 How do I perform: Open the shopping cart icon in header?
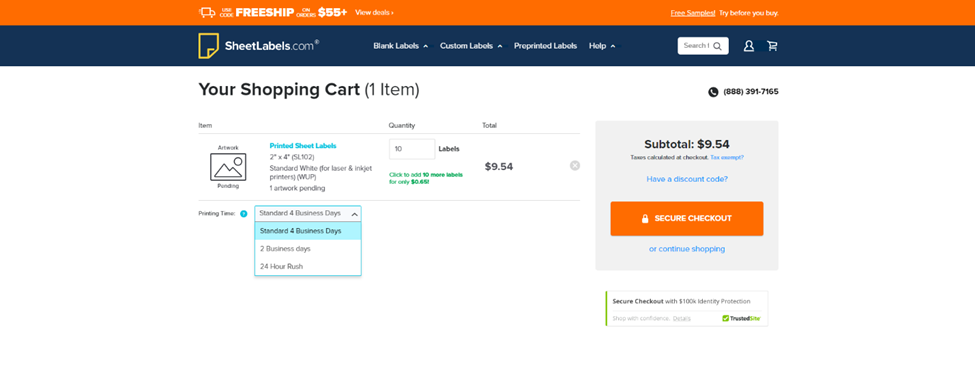click(x=772, y=45)
